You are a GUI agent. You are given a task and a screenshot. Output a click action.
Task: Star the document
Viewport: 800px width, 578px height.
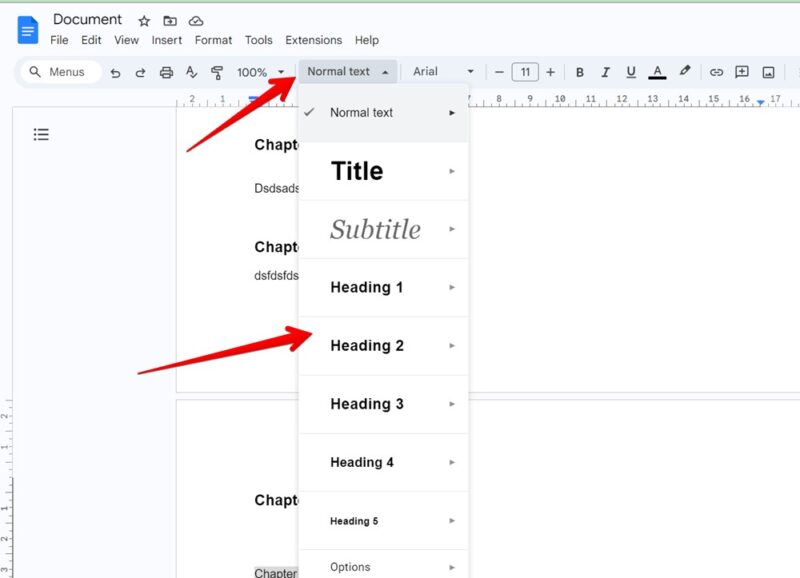click(x=144, y=20)
